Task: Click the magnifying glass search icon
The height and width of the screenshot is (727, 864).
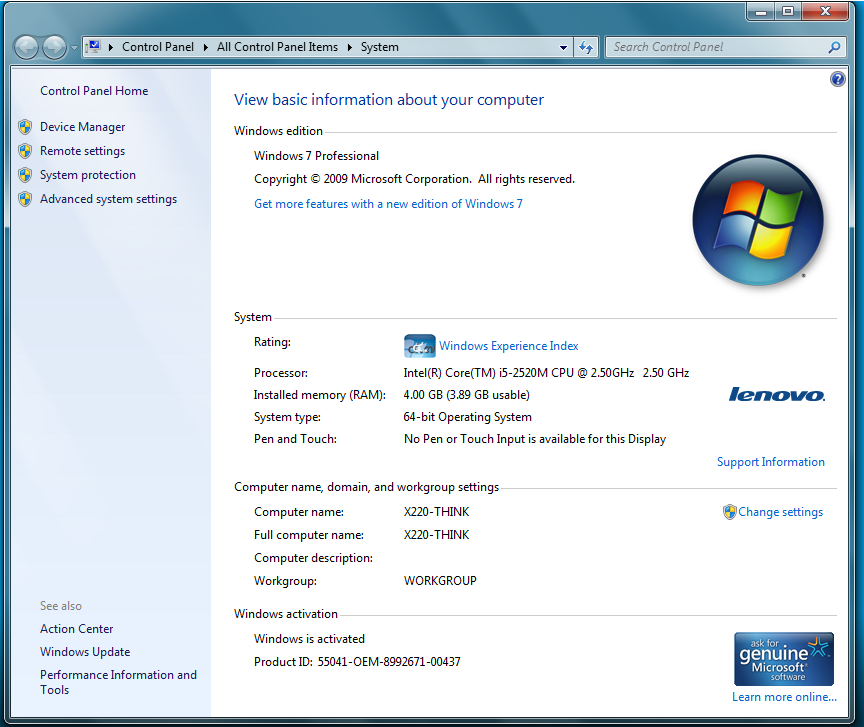Action: click(834, 47)
